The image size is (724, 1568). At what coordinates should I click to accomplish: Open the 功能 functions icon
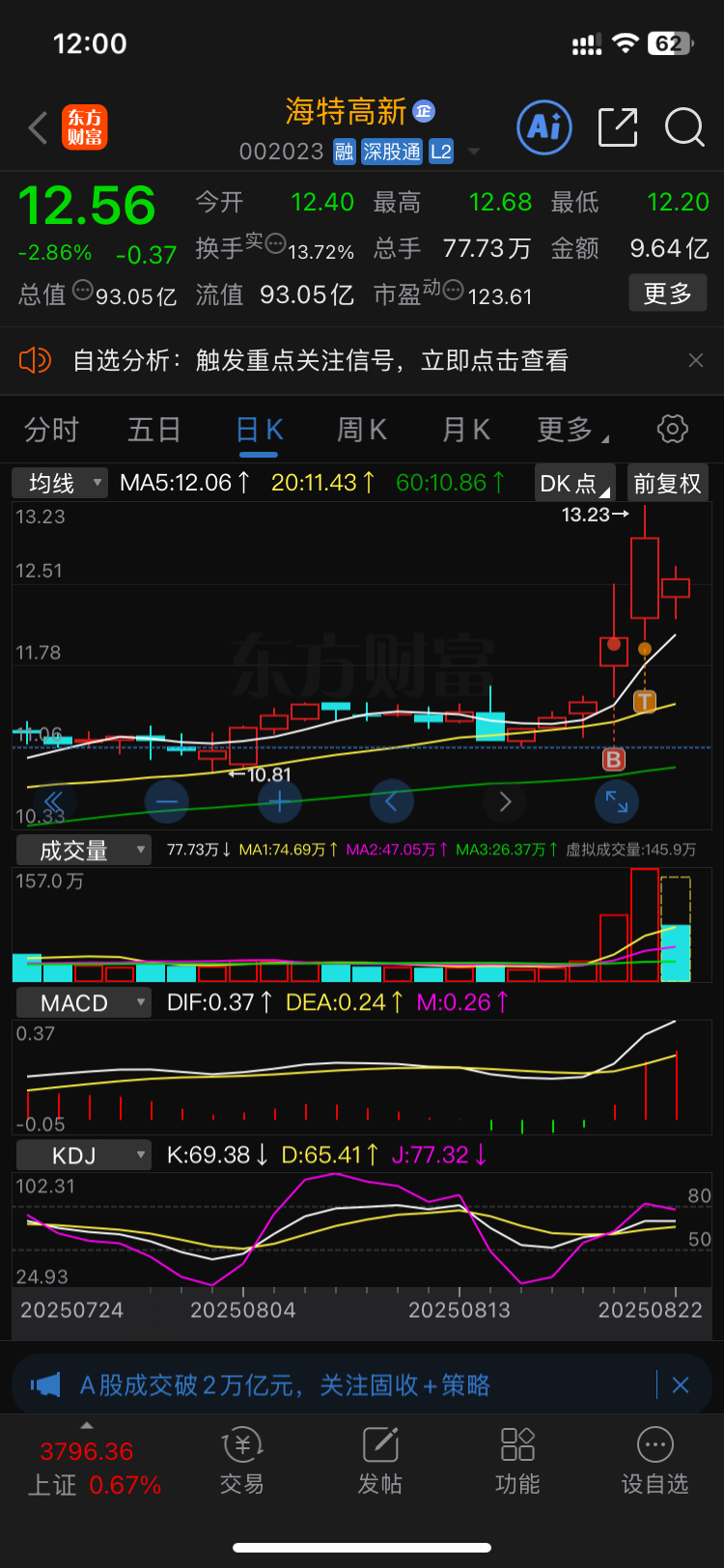click(x=517, y=1462)
